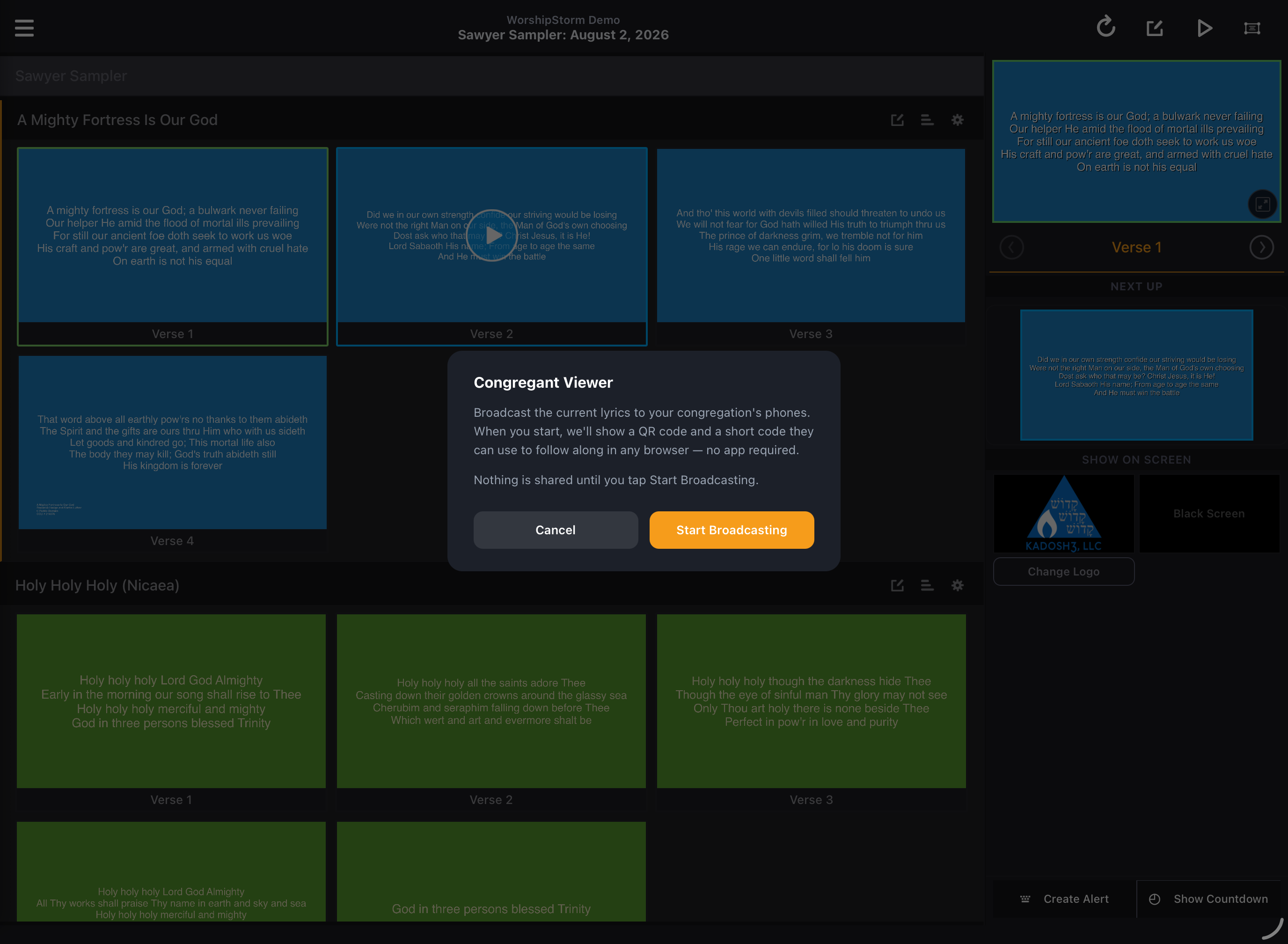The image size is (1288, 944).
Task: Click the clock icon beside Show Countdown
Action: (x=1154, y=899)
